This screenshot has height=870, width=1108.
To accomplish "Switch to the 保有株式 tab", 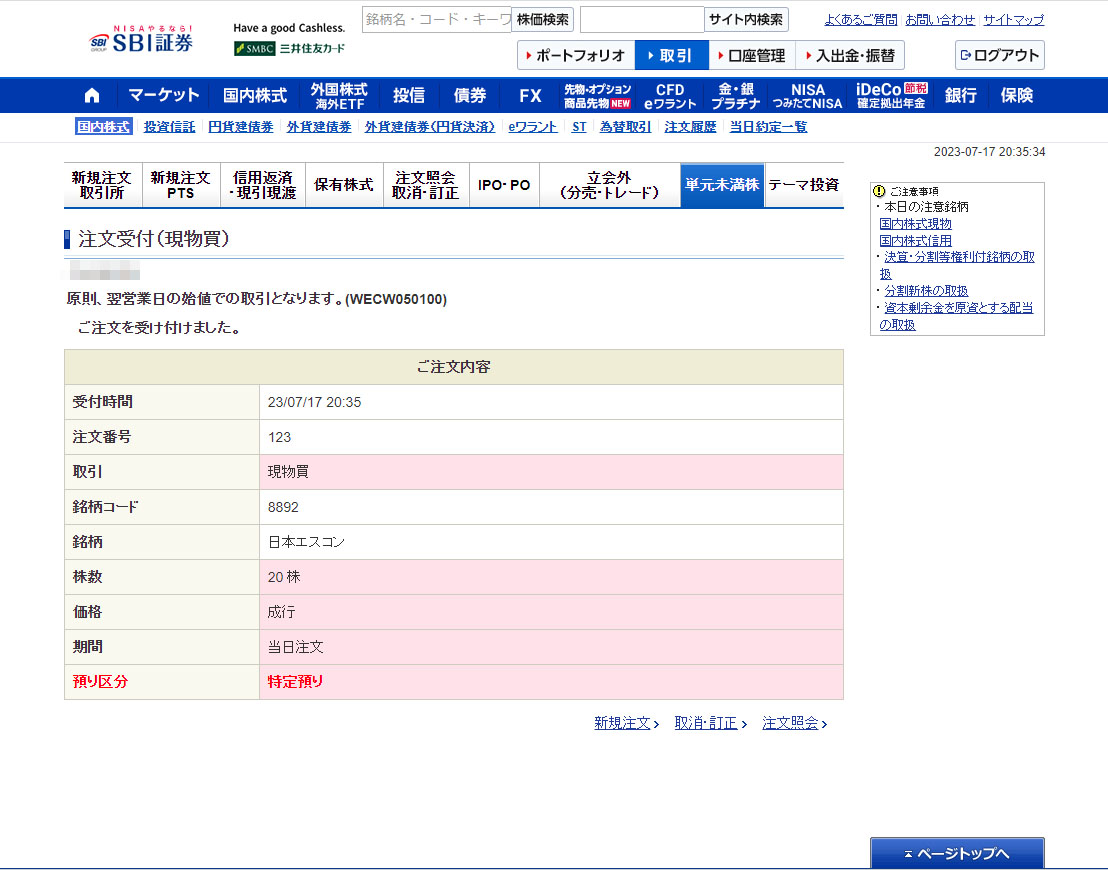I will pyautogui.click(x=343, y=185).
